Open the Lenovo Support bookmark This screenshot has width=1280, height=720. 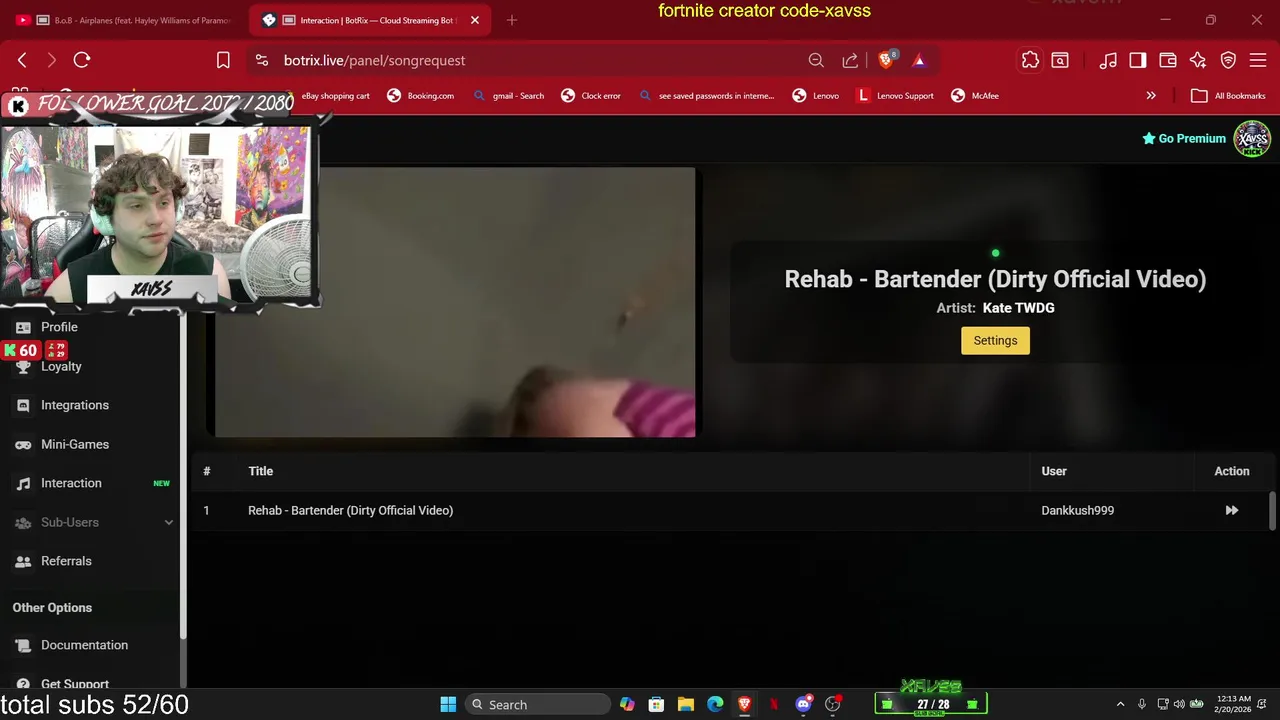896,96
